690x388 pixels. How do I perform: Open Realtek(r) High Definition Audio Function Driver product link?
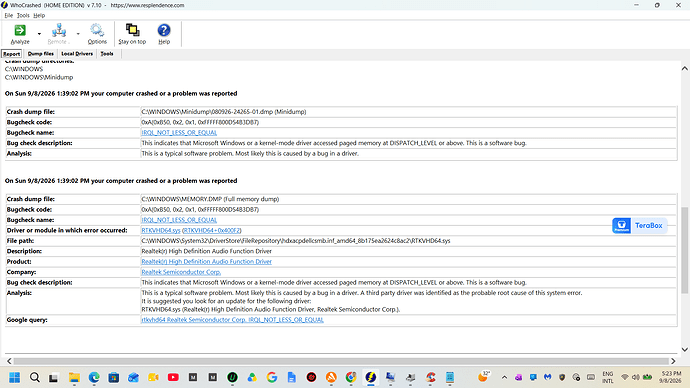coord(206,262)
